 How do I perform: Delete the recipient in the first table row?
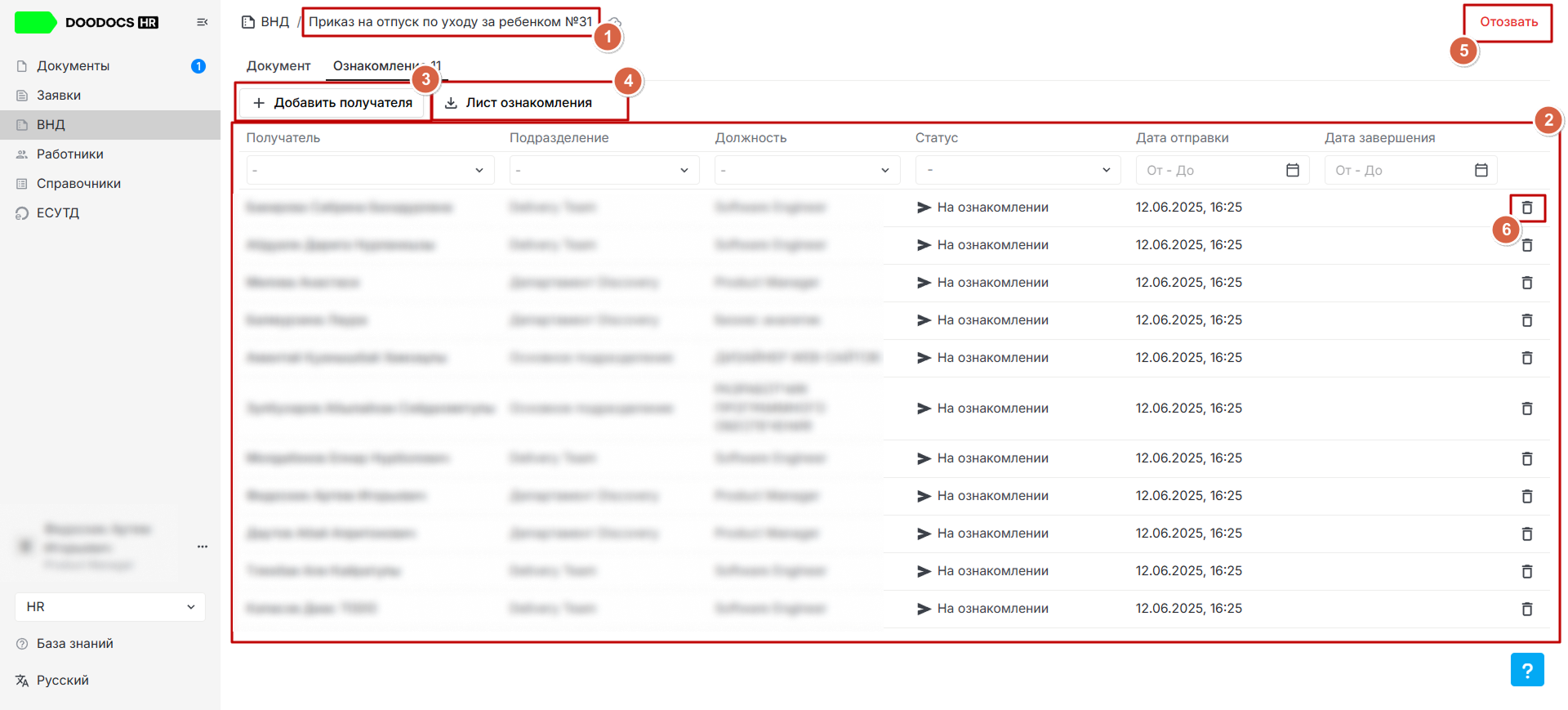pyautogui.click(x=1526, y=208)
